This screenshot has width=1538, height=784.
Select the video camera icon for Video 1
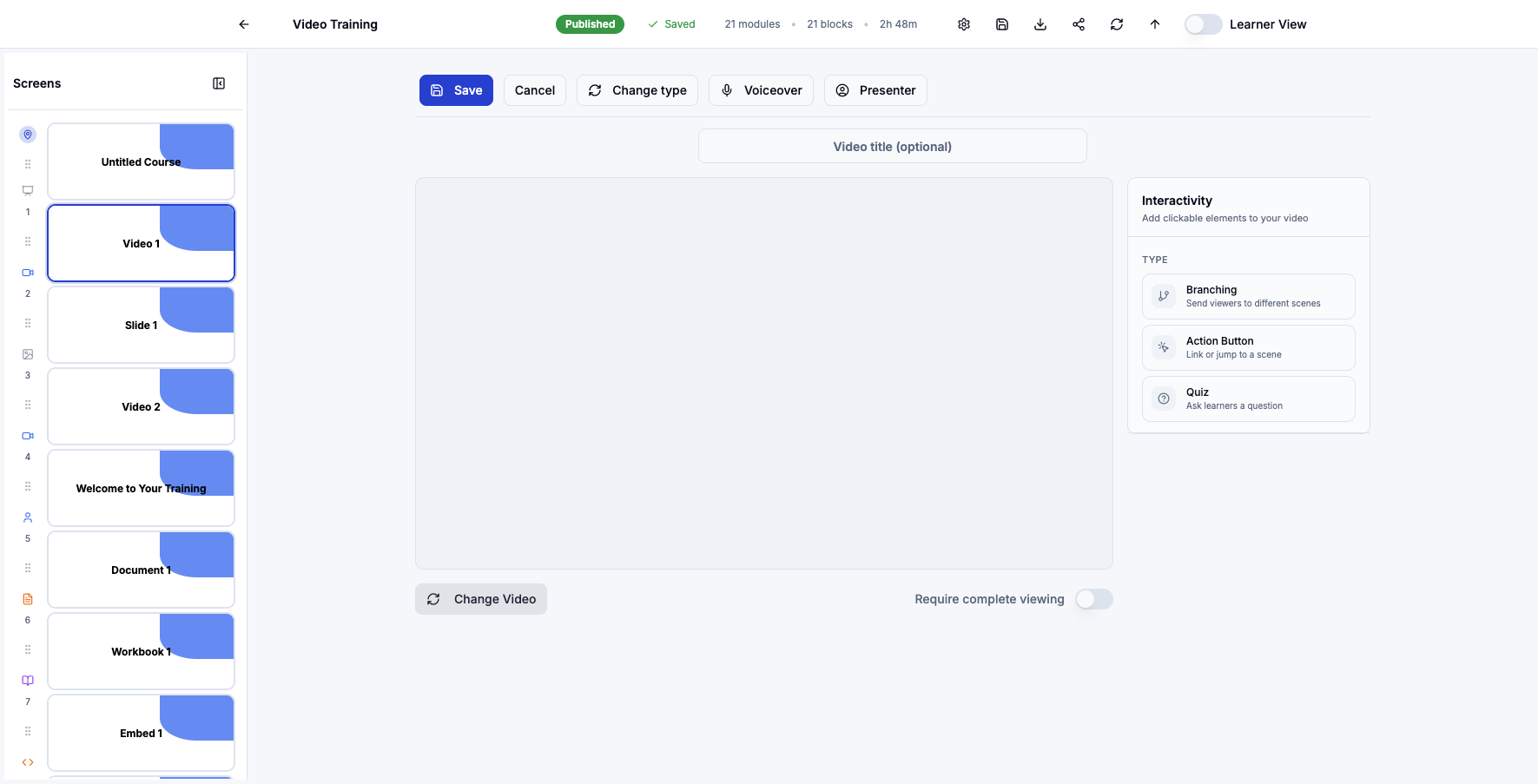[27, 272]
